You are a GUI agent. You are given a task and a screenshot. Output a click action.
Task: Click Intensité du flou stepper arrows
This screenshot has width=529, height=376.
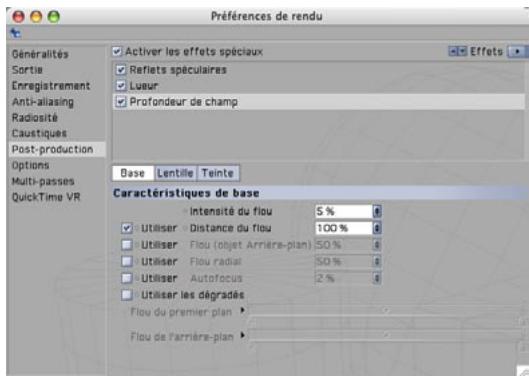tap(377, 212)
